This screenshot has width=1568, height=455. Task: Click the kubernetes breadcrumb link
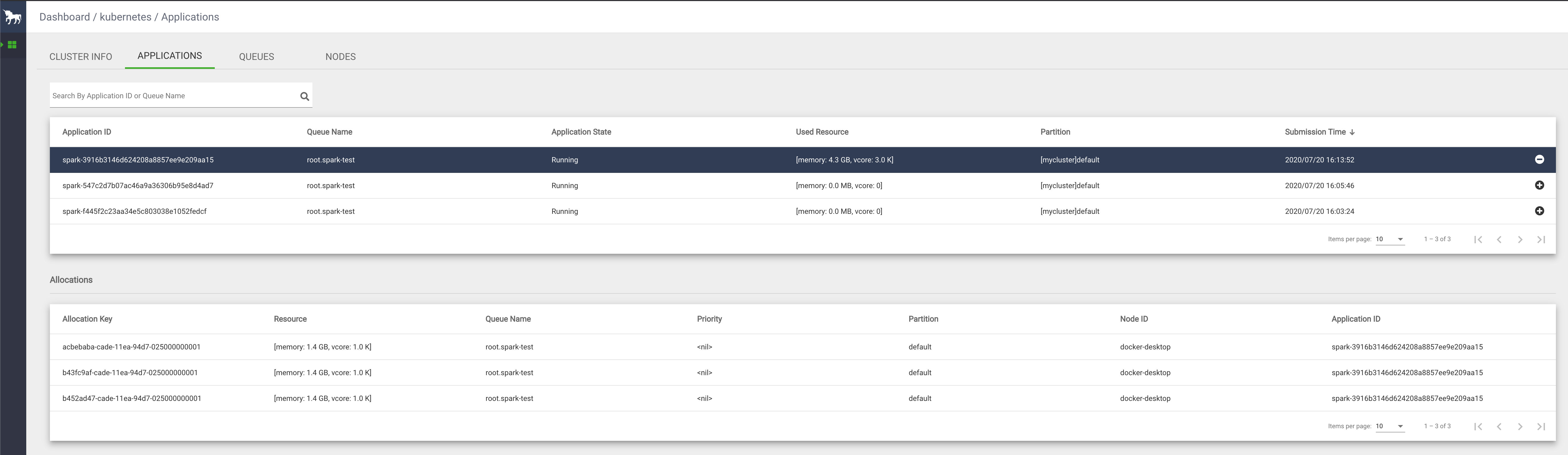(x=126, y=17)
